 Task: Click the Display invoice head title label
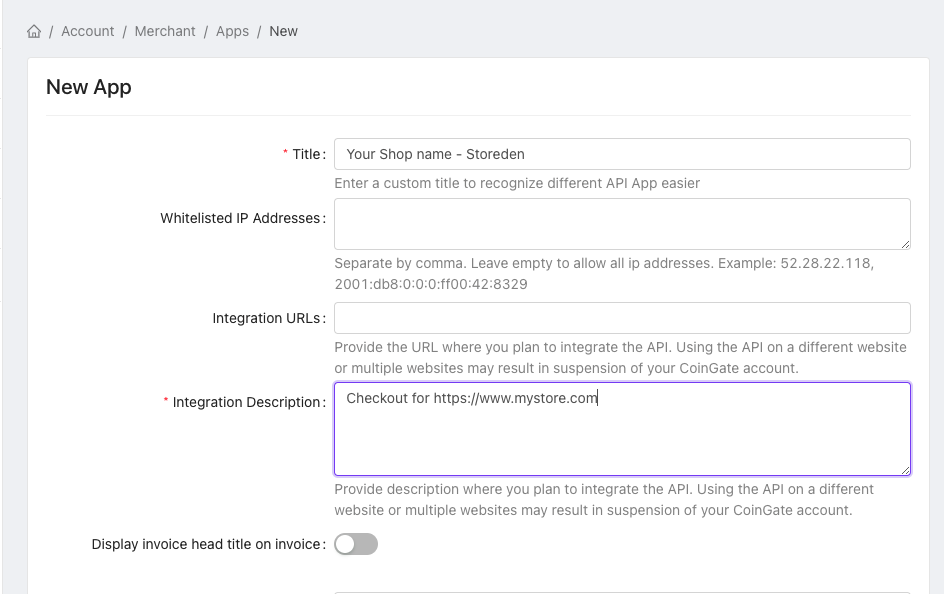(x=207, y=544)
